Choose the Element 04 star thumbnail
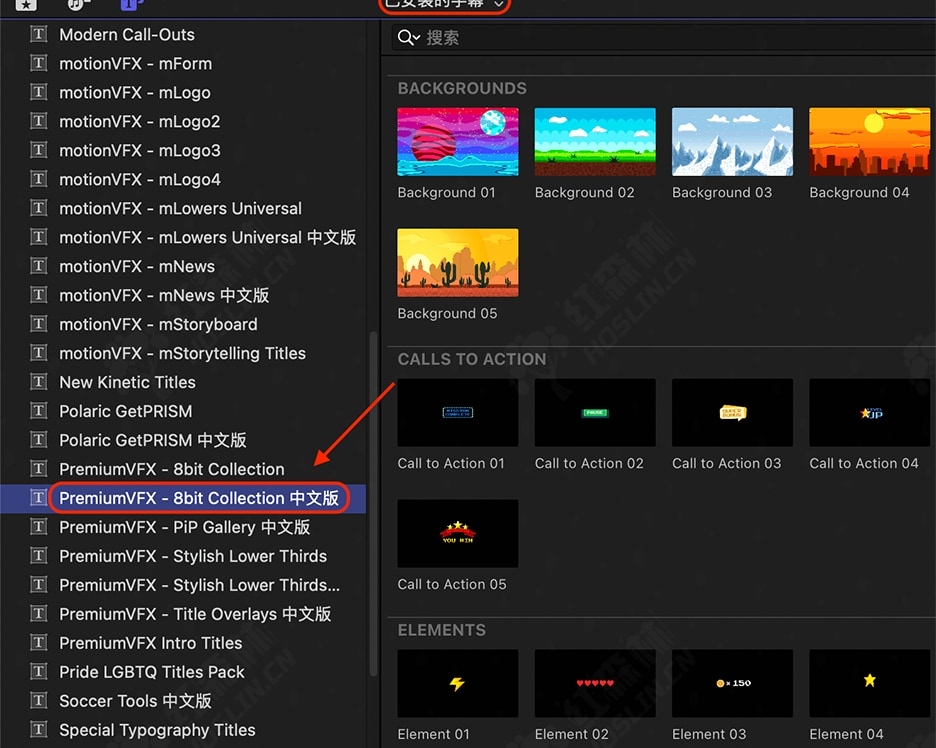 pos(870,684)
